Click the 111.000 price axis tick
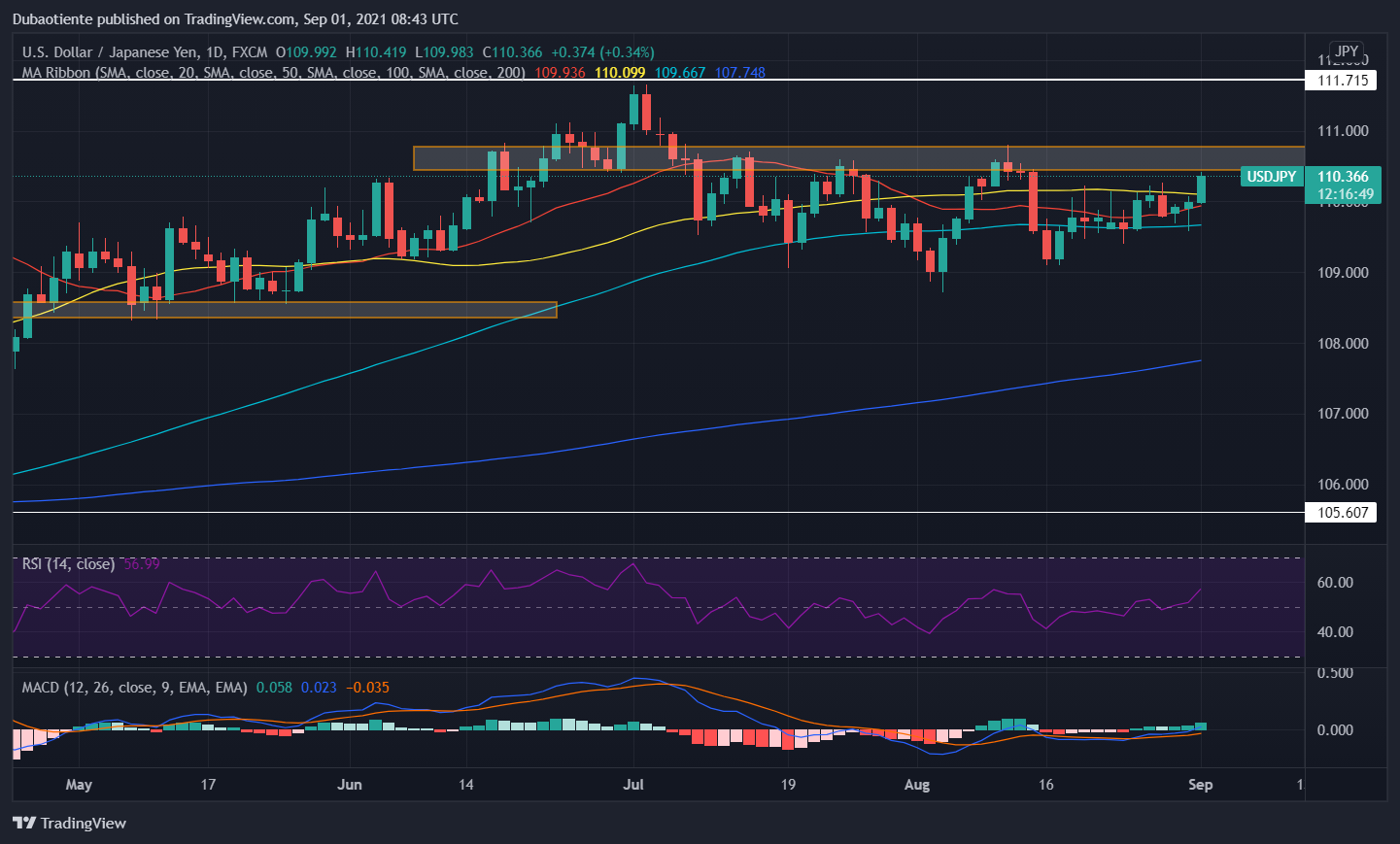This screenshot has width=1400, height=844. coord(1343,131)
